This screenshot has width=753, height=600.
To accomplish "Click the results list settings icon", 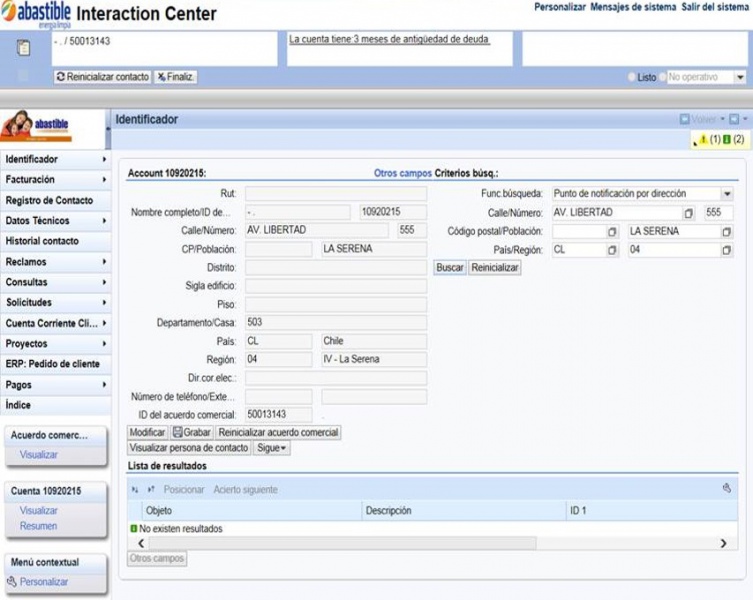I will [x=727, y=488].
